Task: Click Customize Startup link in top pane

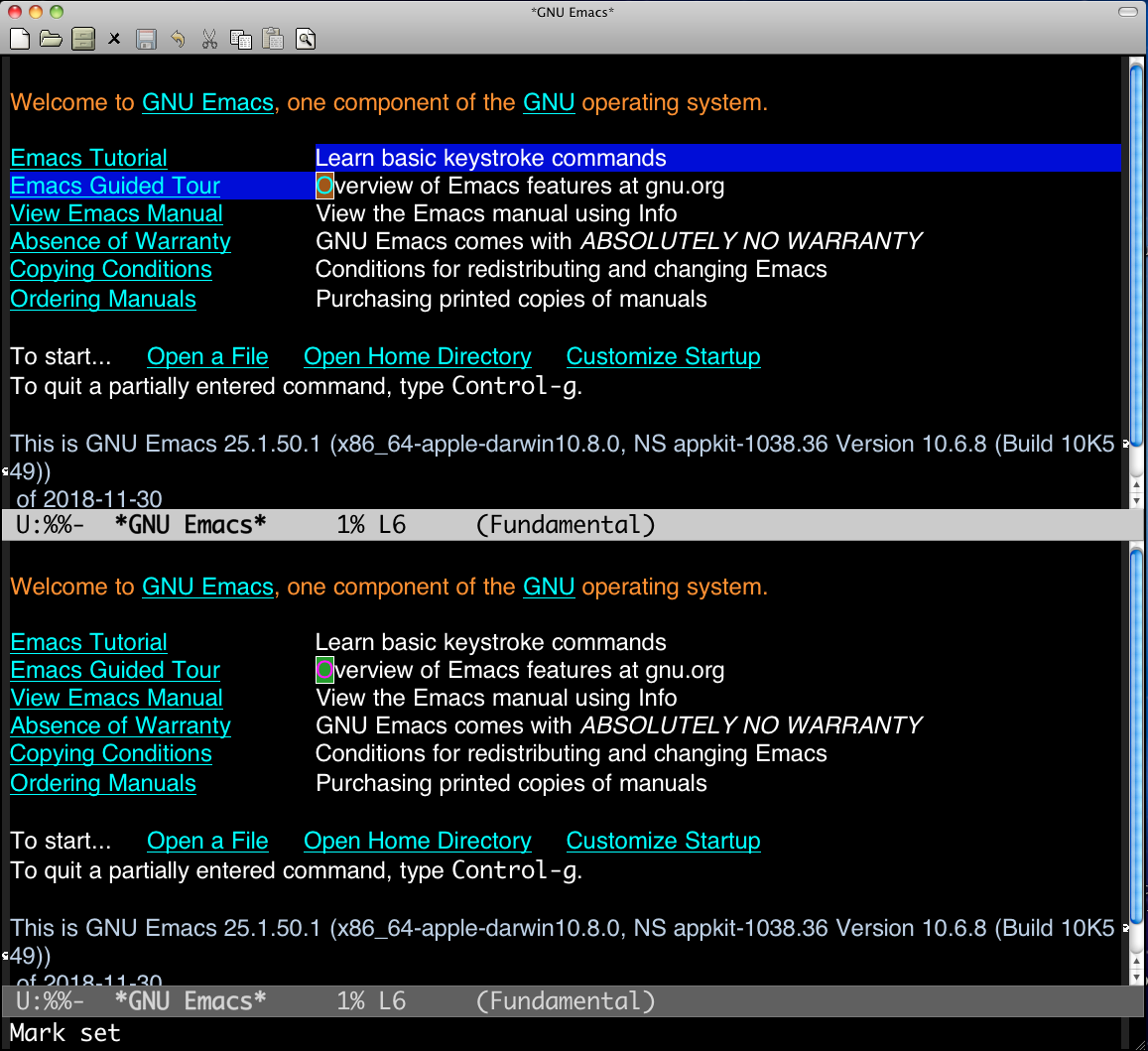Action: pyautogui.click(x=664, y=356)
